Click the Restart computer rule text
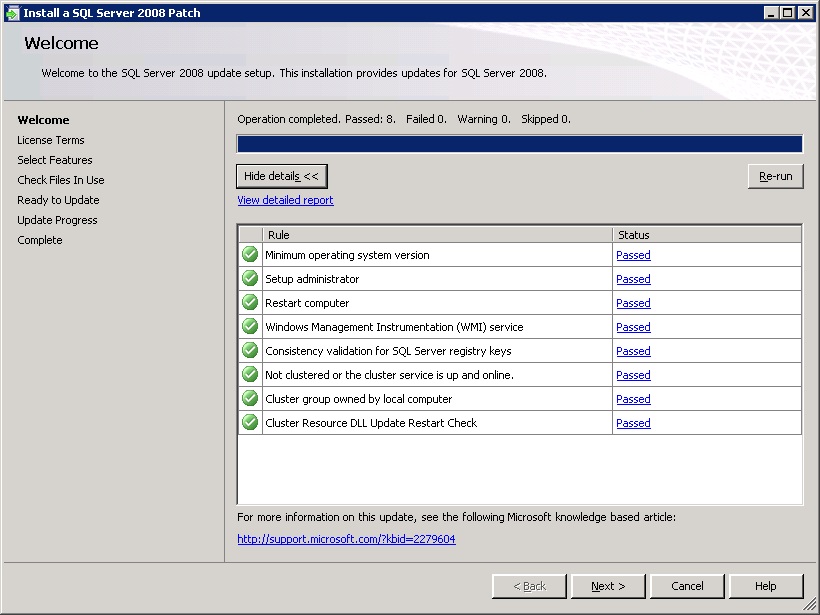Screen dimensions: 820x615 pyautogui.click(x=307, y=303)
